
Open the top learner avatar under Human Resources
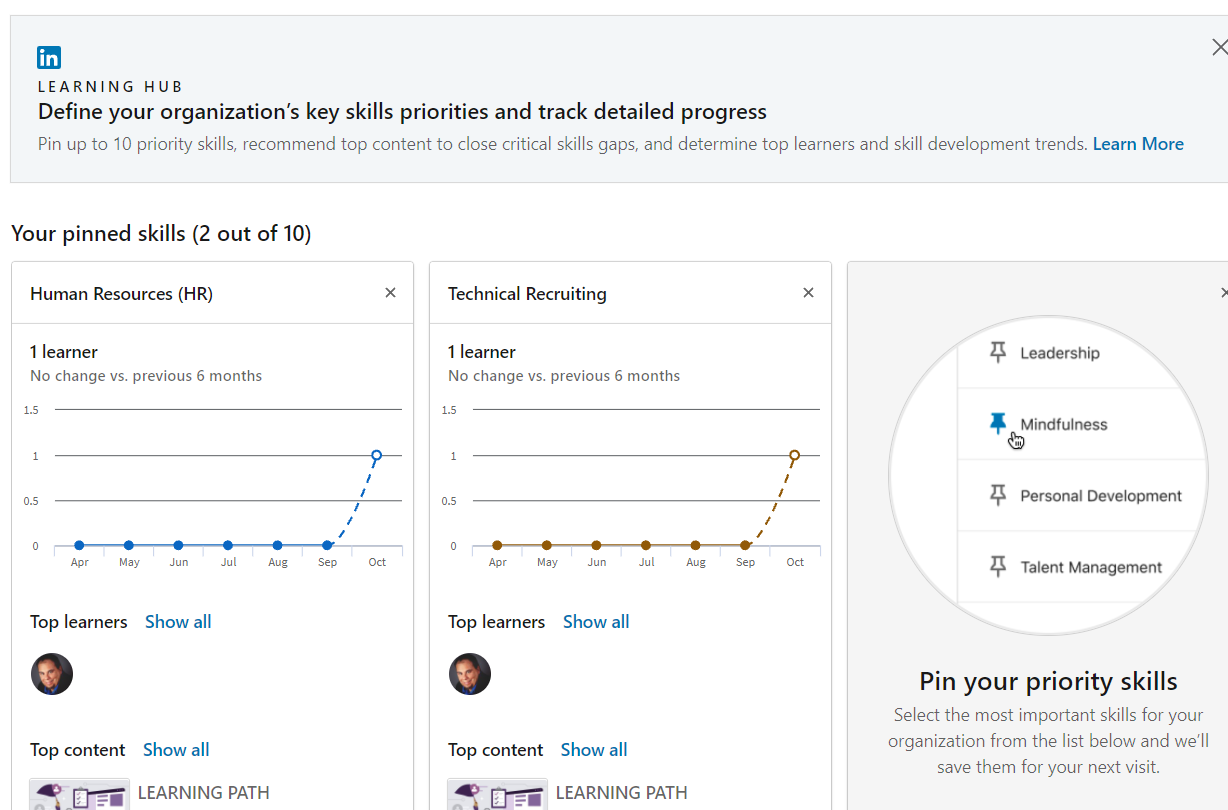(x=52, y=674)
